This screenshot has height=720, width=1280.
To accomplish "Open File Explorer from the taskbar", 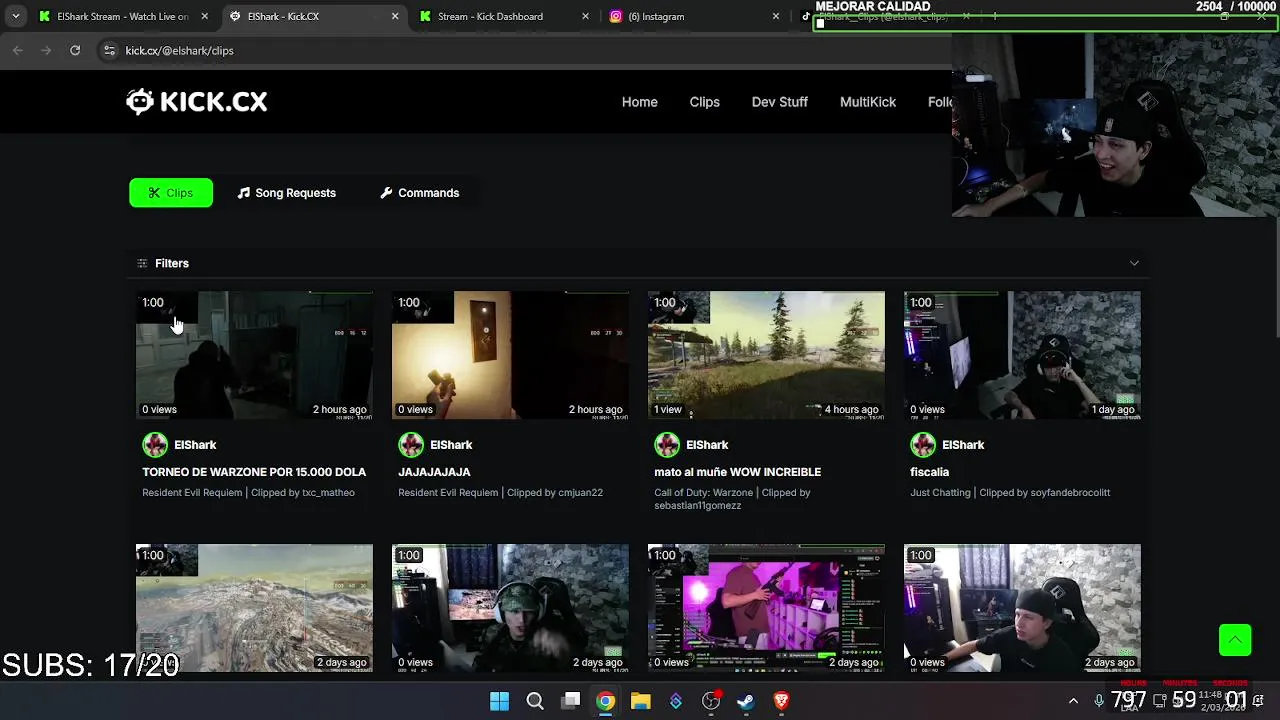I will coord(641,701).
